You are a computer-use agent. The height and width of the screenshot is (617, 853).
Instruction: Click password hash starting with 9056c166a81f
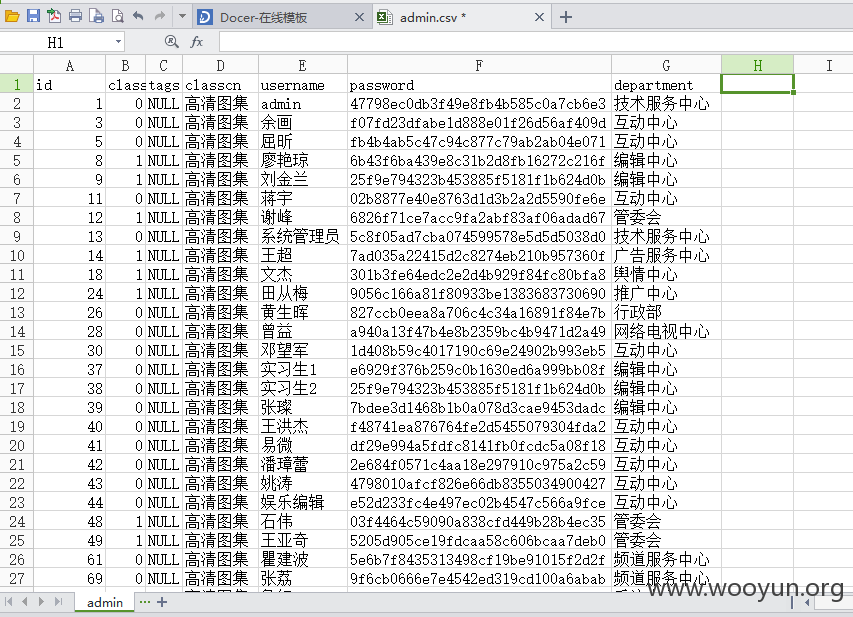(479, 294)
